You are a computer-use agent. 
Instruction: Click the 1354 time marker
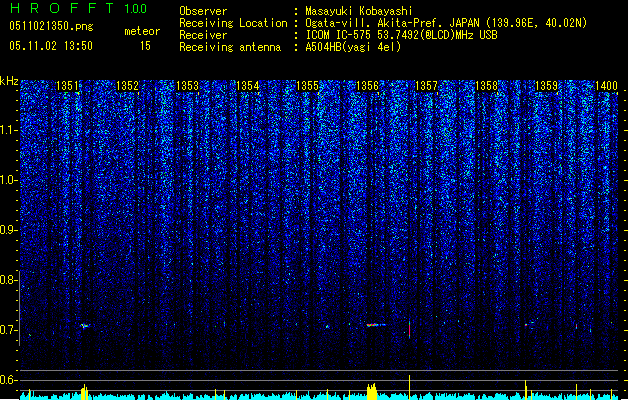point(248,86)
